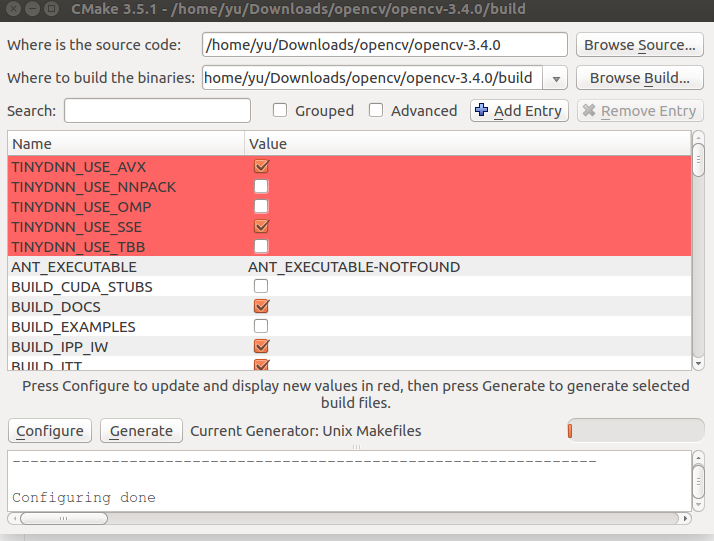Check TINYDNN_USE_TBB option
The width and height of the screenshot is (714, 541).
261,246
